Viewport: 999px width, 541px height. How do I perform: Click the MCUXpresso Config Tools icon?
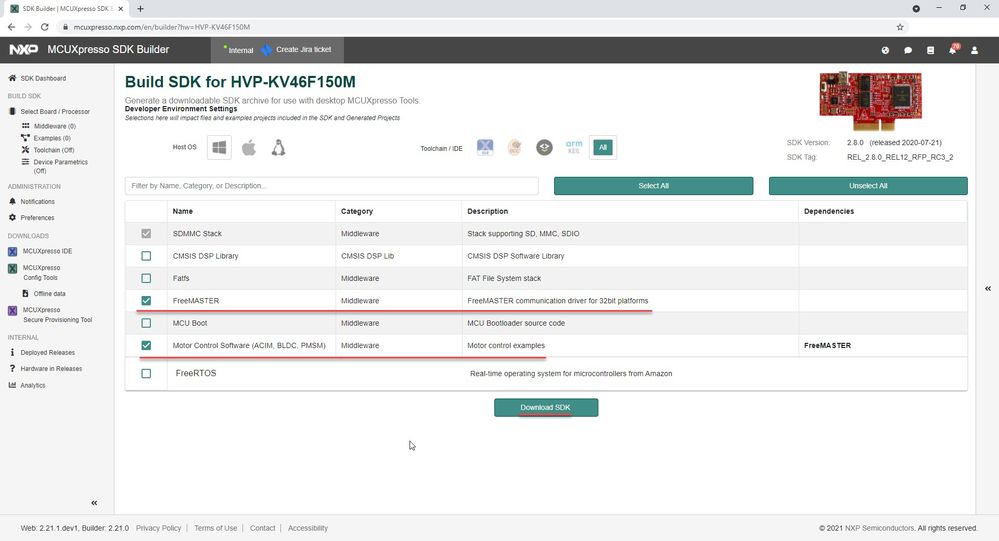click(x=12, y=268)
